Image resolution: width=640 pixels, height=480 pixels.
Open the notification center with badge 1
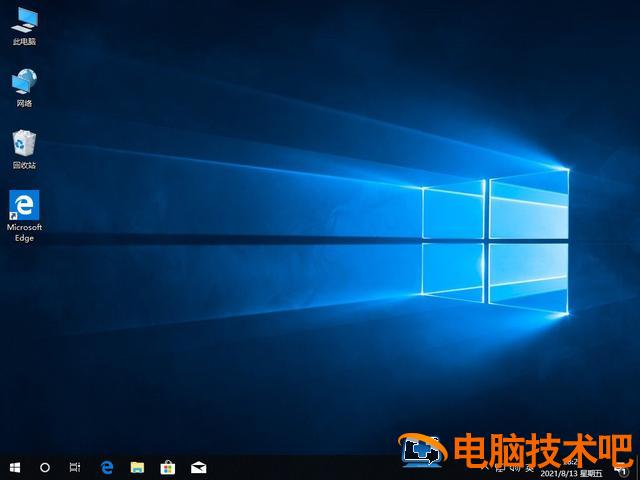[x=621, y=469]
